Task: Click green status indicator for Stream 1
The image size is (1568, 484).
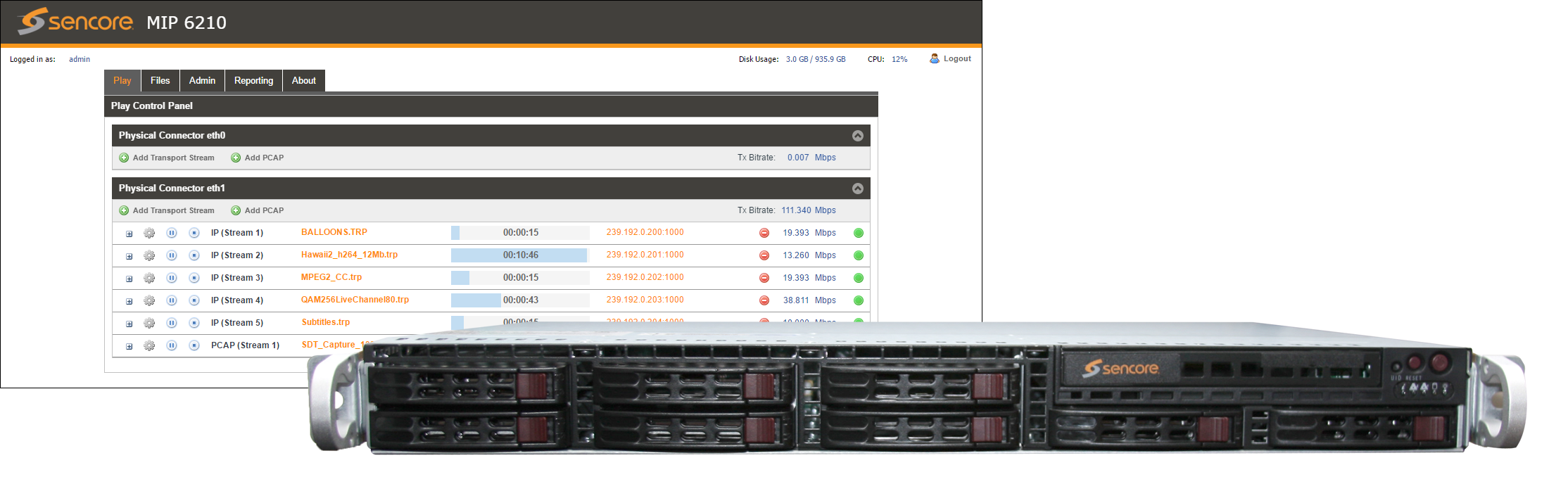Action: pos(859,233)
